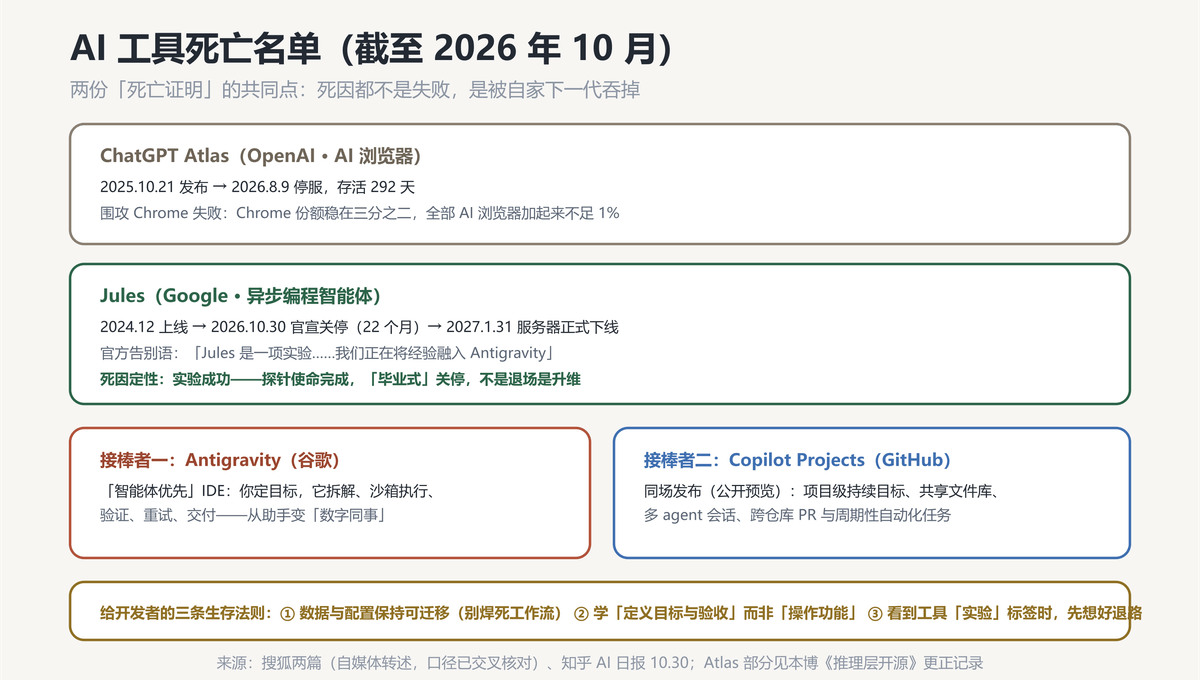Click rule "② 学「定义目标与验收」而非「操作功能」"
Viewport: 1200px width, 680px height.
point(715,613)
